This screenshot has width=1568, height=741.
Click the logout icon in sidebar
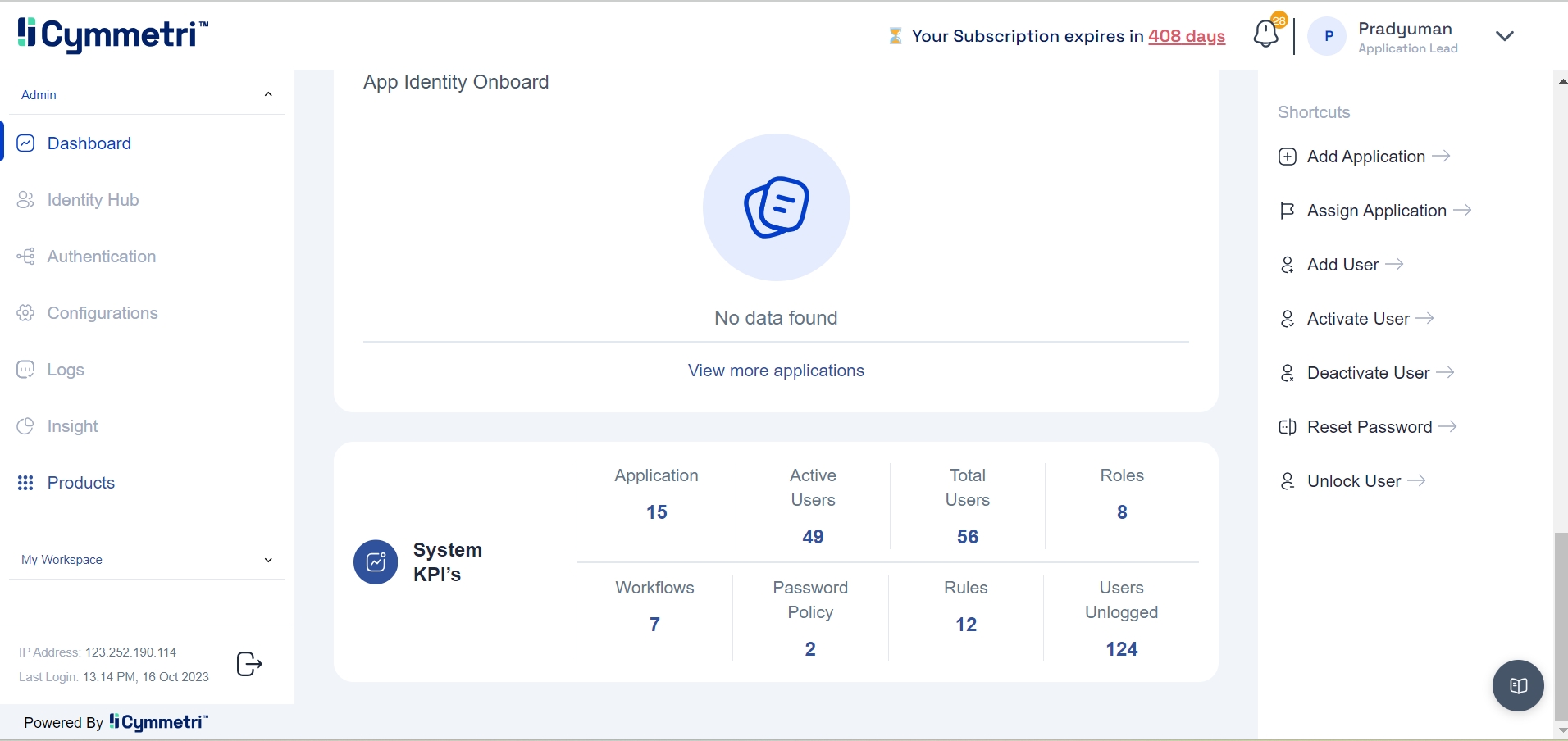click(248, 664)
